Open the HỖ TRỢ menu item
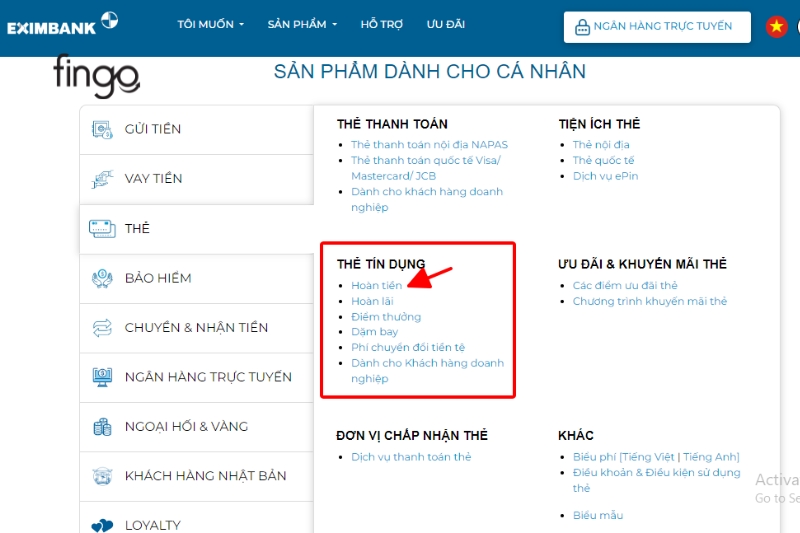Image resolution: width=800 pixels, height=533 pixels. [x=382, y=24]
